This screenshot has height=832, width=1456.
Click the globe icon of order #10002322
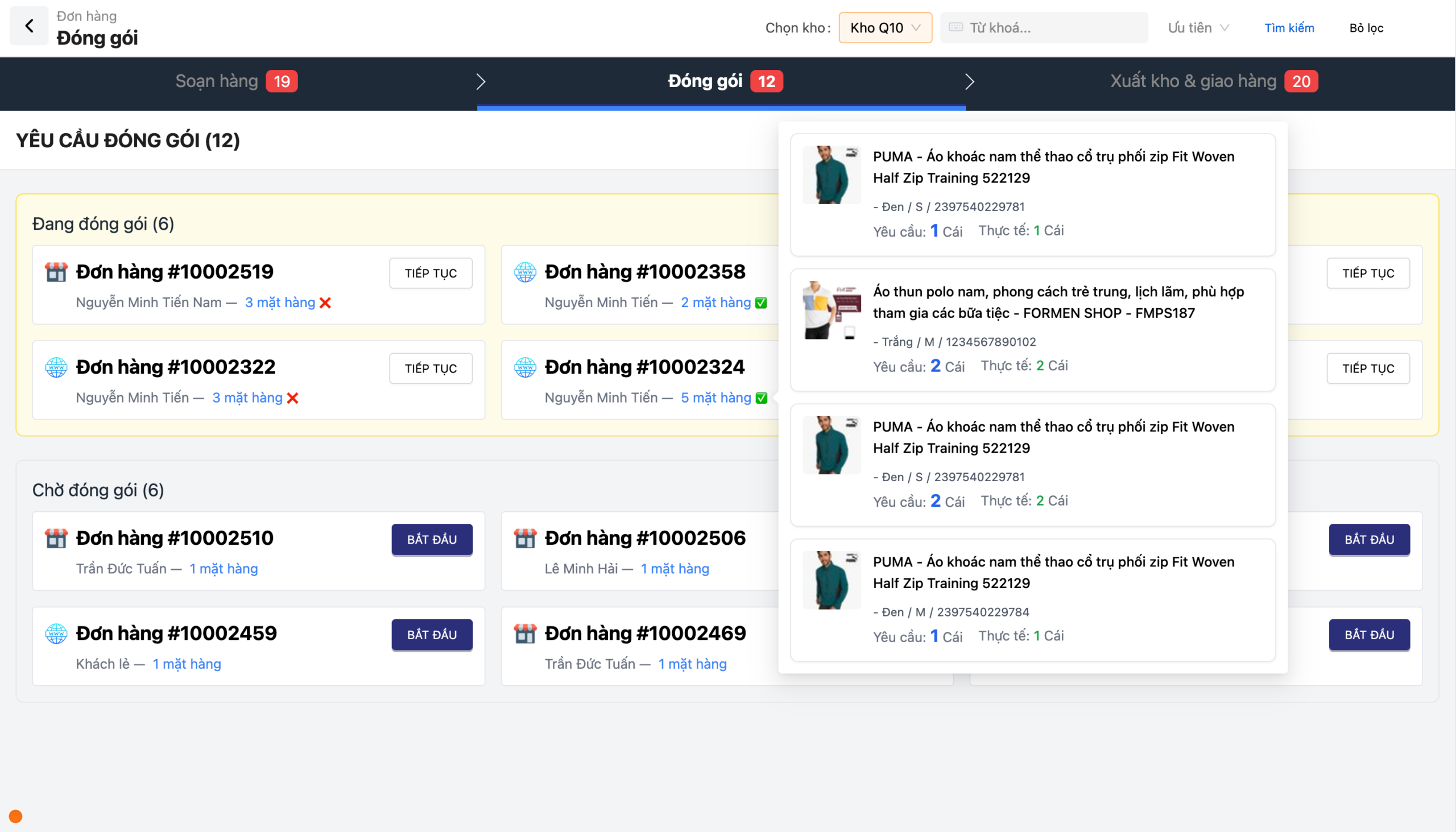click(x=56, y=367)
